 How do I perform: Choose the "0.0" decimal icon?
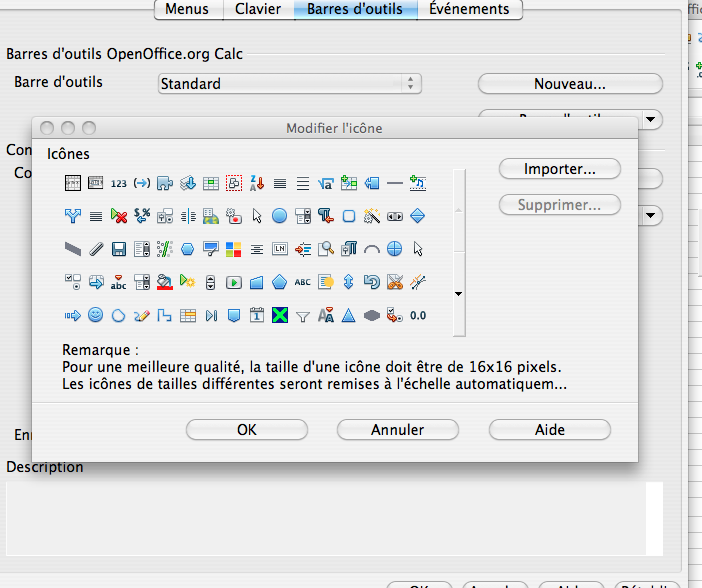point(418,315)
